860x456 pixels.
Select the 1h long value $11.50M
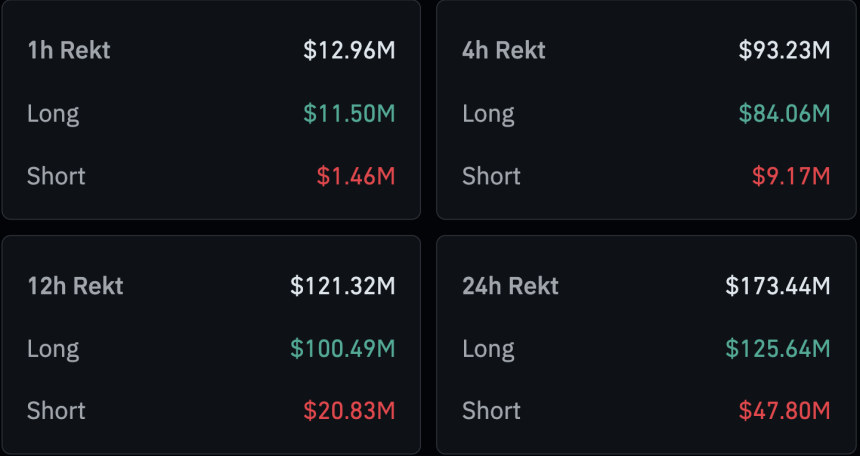pyautogui.click(x=349, y=114)
